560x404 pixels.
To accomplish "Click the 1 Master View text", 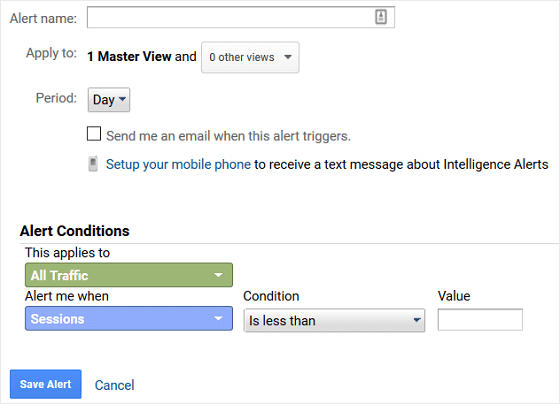I will pos(129,56).
